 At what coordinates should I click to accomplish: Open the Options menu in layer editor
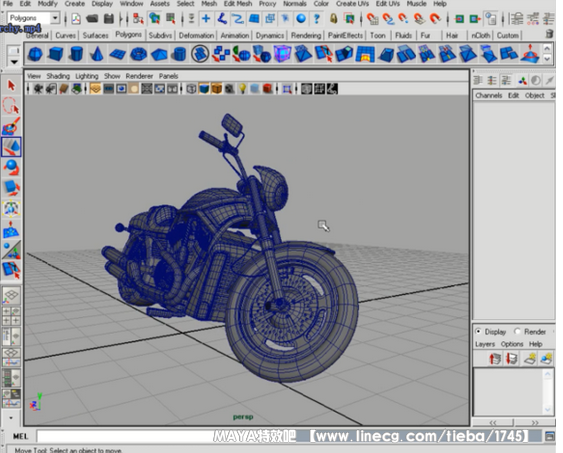(512, 344)
